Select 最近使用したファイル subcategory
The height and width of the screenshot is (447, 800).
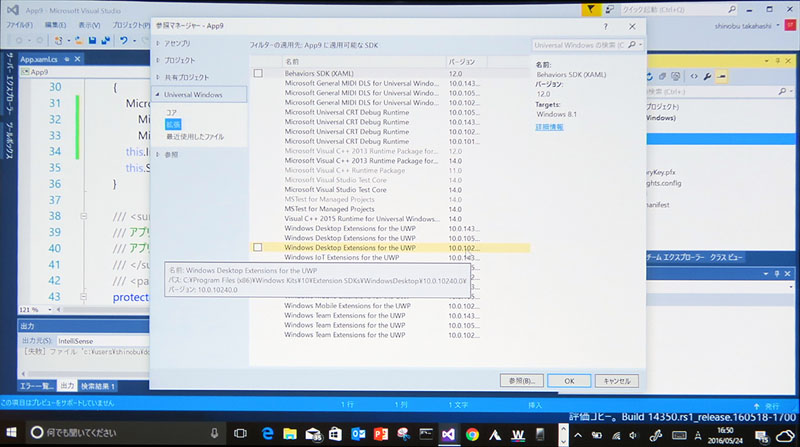pyautogui.click(x=195, y=137)
